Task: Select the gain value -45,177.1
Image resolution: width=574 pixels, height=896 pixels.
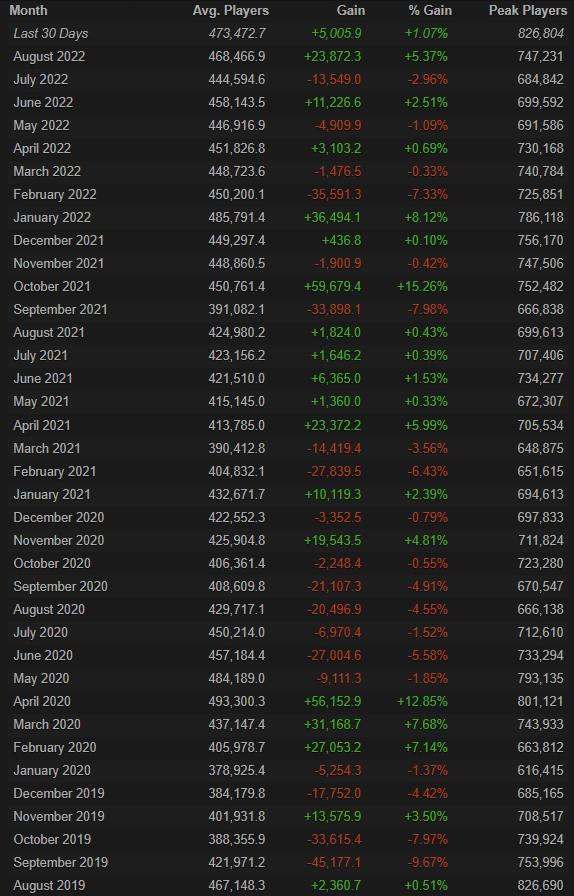Action: (334, 862)
